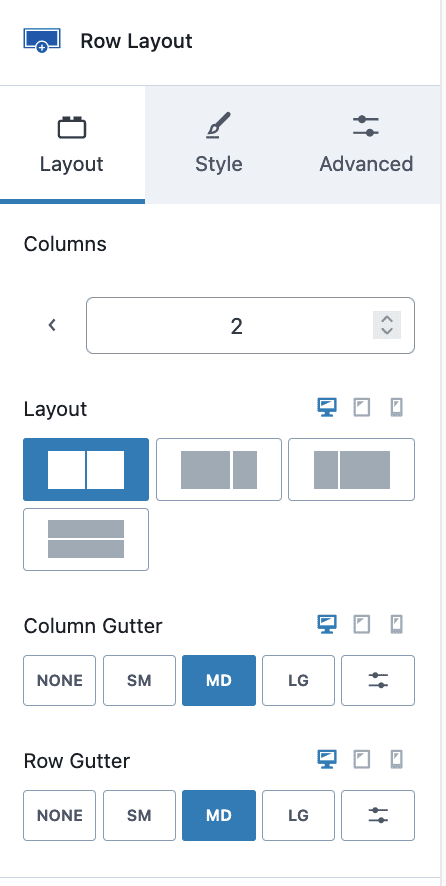Choose right-heavy two-column layout option

pyautogui.click(x=352, y=470)
